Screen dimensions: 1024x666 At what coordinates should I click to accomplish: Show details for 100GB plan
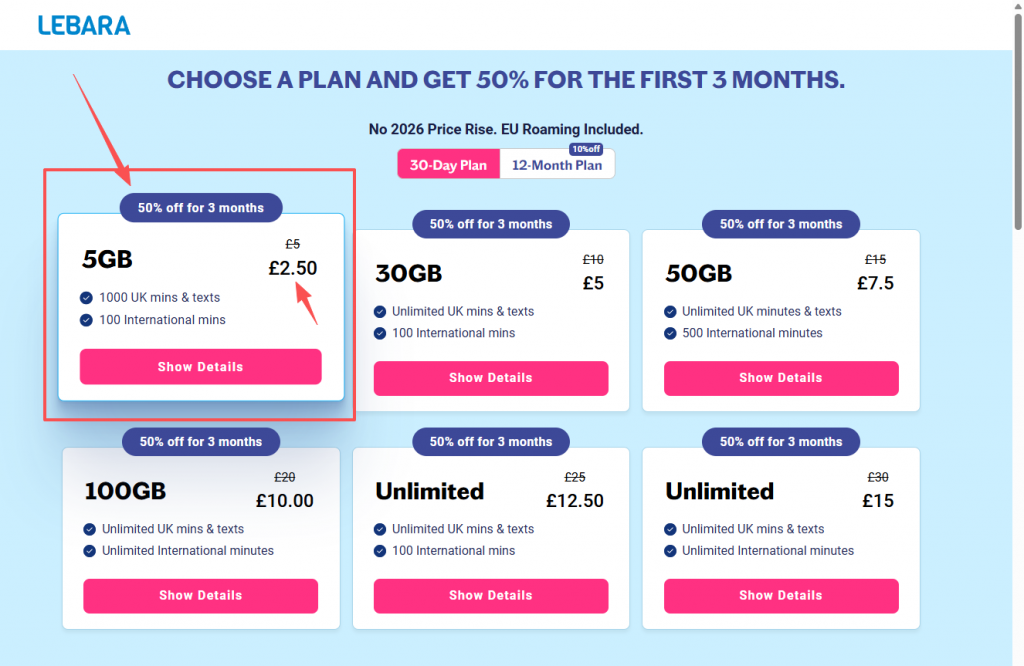pyautogui.click(x=200, y=595)
